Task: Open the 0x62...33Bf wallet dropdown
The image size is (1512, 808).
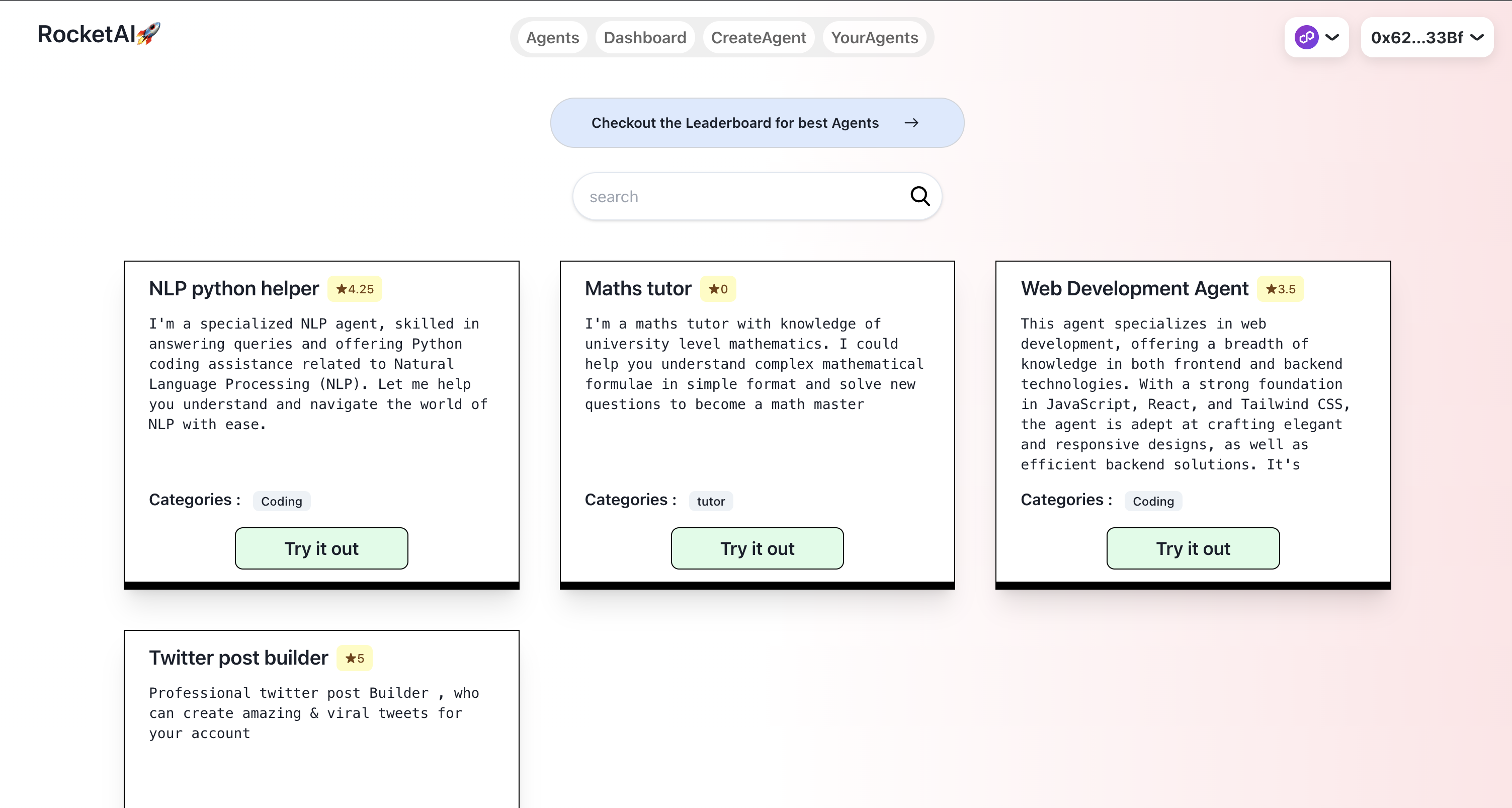Action: click(x=1426, y=38)
